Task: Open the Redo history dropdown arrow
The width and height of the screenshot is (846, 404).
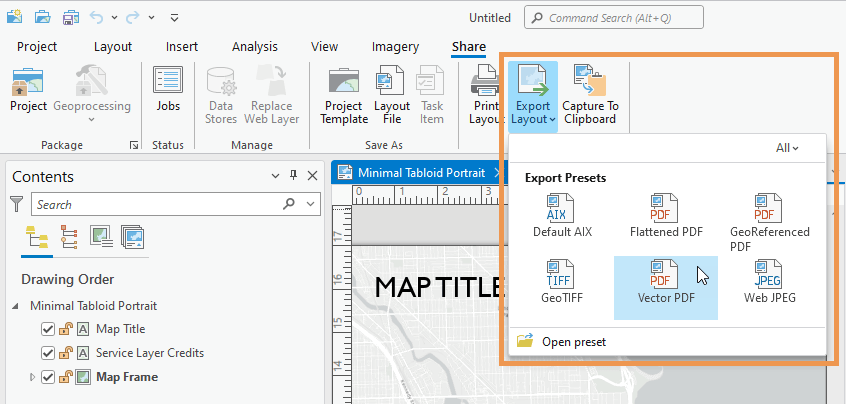Action: tap(152, 18)
